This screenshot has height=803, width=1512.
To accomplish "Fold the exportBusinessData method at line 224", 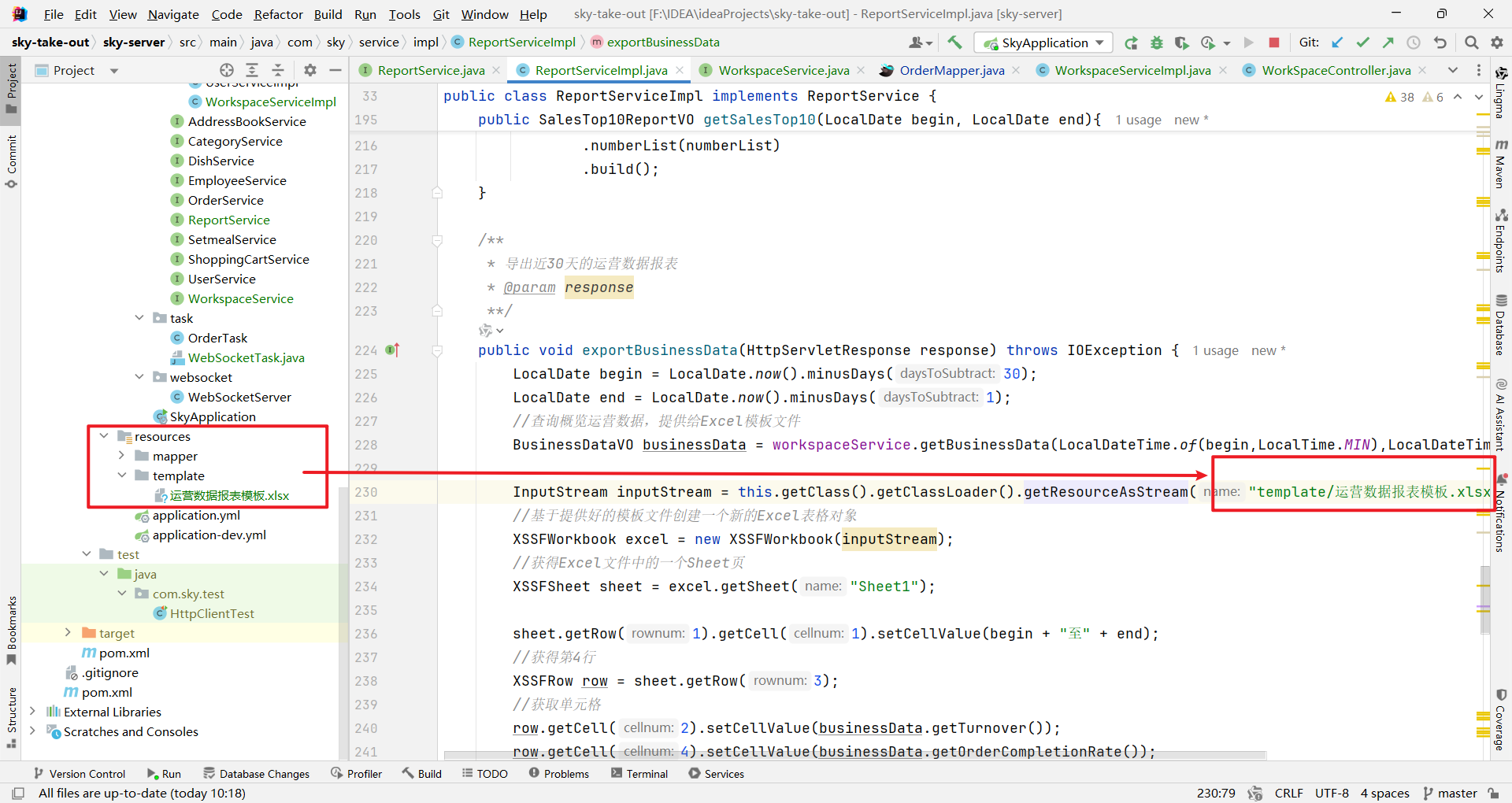I will (x=437, y=350).
